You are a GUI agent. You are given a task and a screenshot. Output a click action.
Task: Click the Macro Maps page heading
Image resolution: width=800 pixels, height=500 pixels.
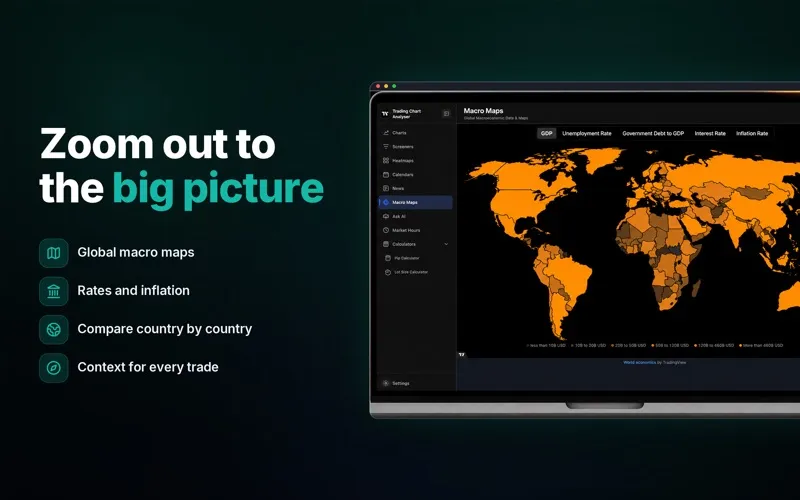pos(483,110)
